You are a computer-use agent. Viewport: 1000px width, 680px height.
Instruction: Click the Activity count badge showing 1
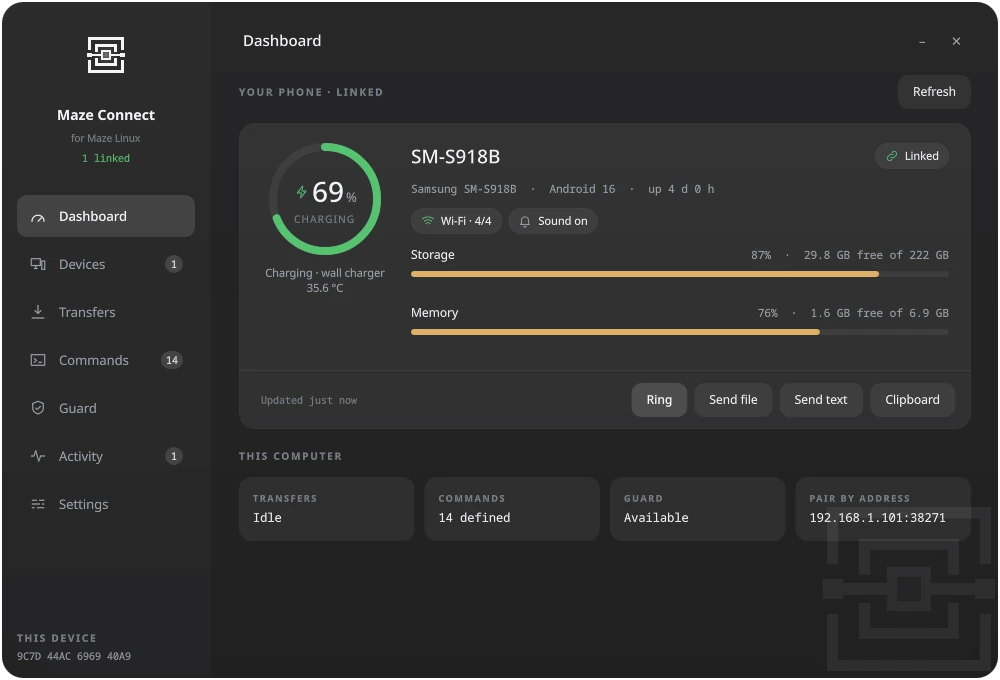pos(173,456)
